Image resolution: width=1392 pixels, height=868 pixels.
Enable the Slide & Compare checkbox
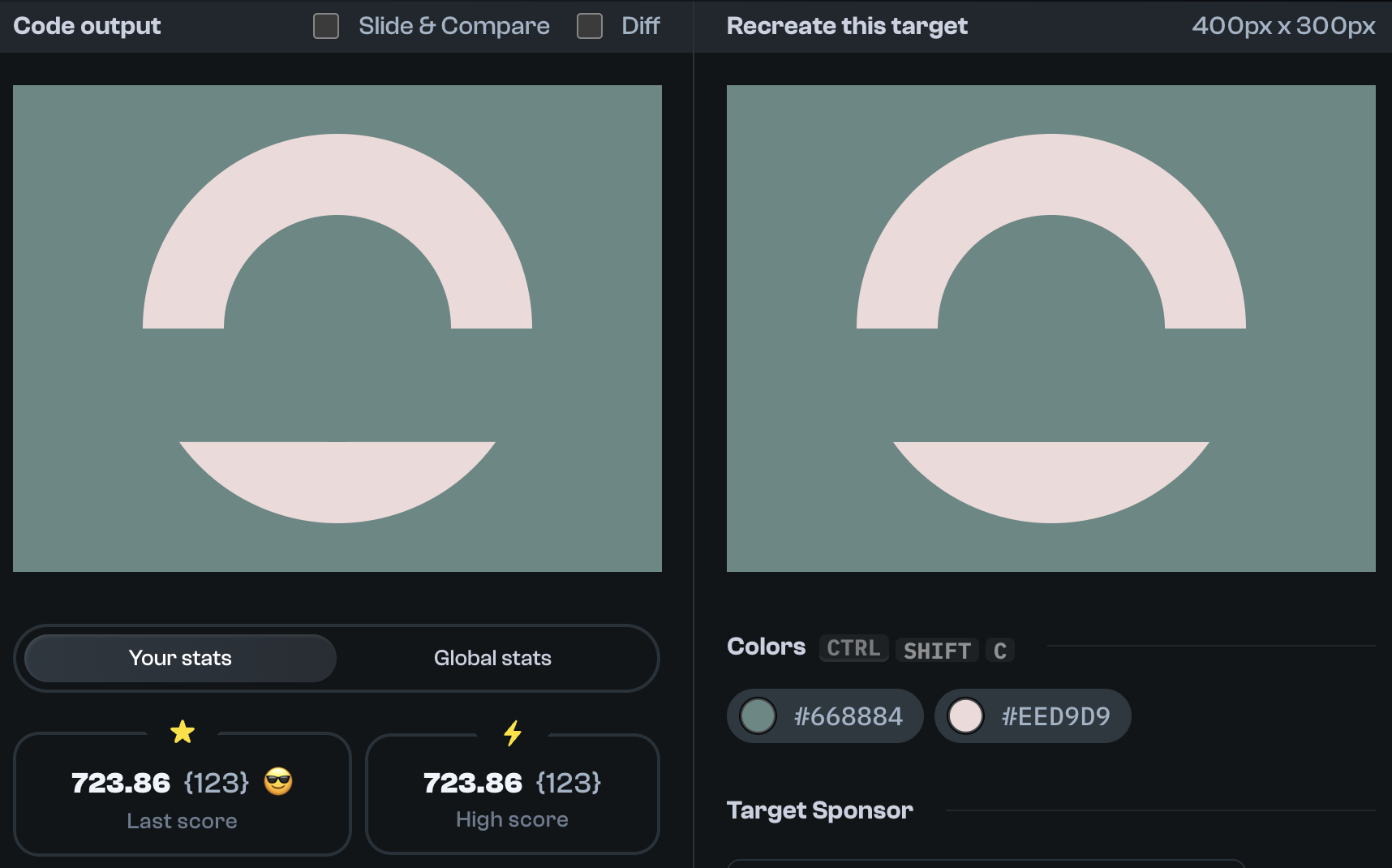coord(326,26)
